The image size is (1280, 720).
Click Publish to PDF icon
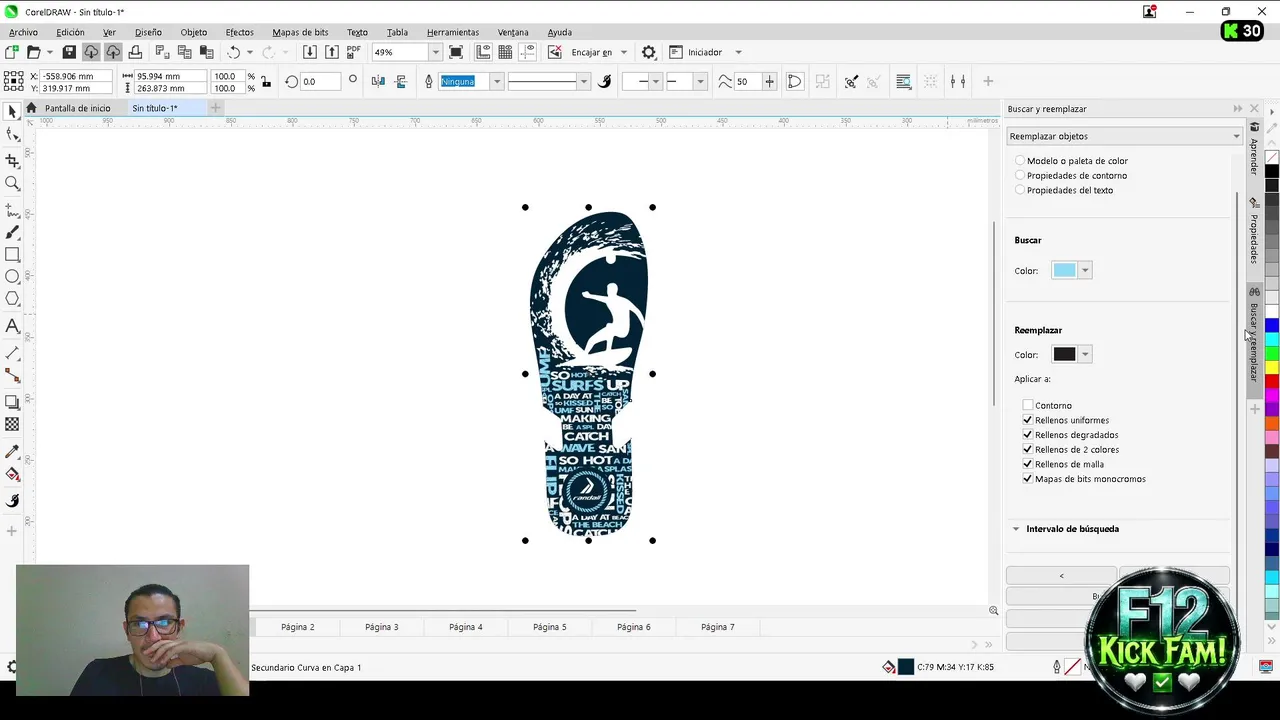click(x=353, y=52)
